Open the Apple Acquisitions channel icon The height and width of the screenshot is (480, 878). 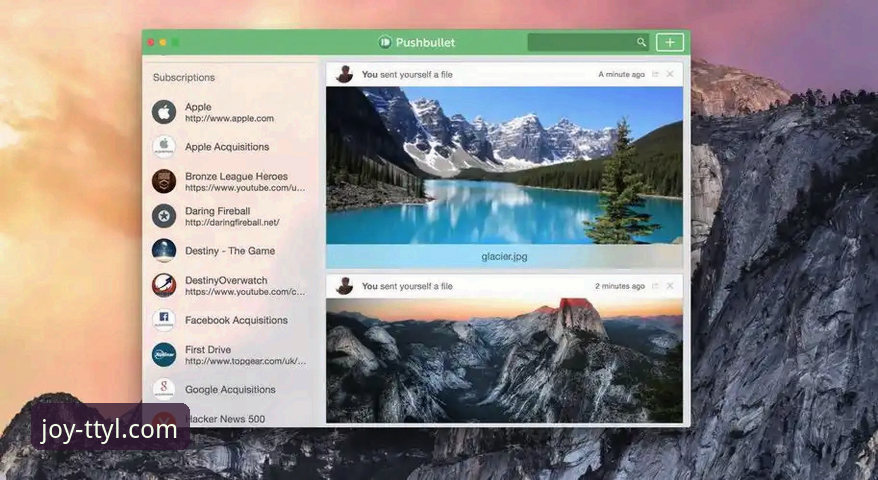pyautogui.click(x=164, y=147)
